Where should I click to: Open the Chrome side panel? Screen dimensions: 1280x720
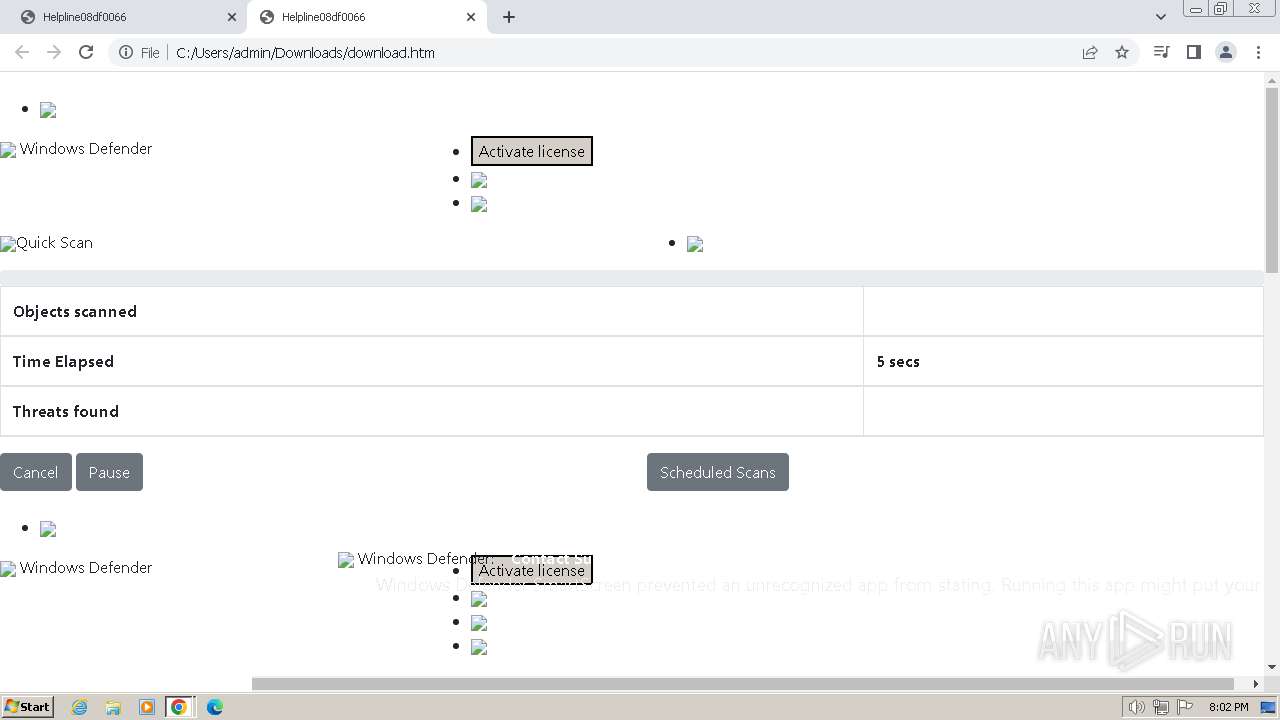1193,52
